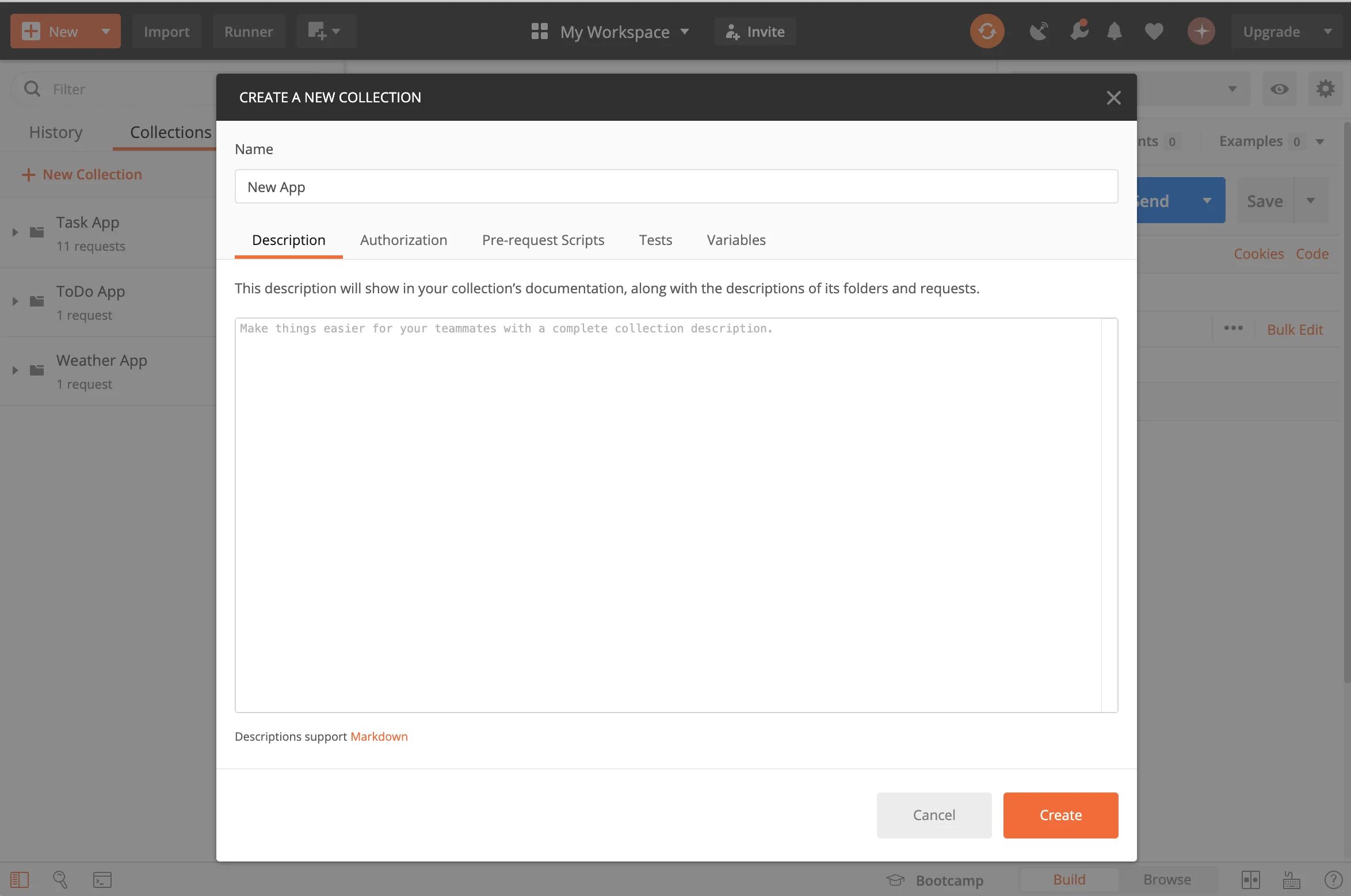Expand the New dropdown button arrow
The height and width of the screenshot is (896, 1351).
pyautogui.click(x=105, y=30)
